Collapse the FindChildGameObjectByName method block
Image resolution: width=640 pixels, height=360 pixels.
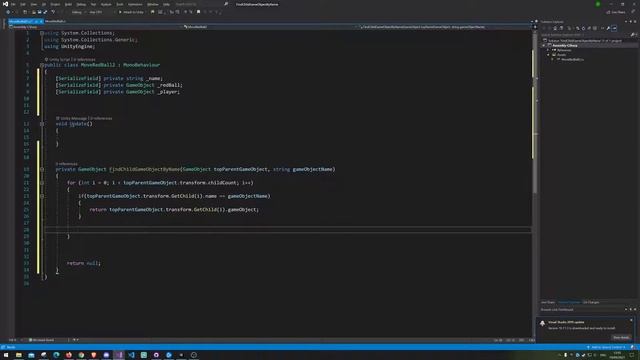tap(42, 169)
